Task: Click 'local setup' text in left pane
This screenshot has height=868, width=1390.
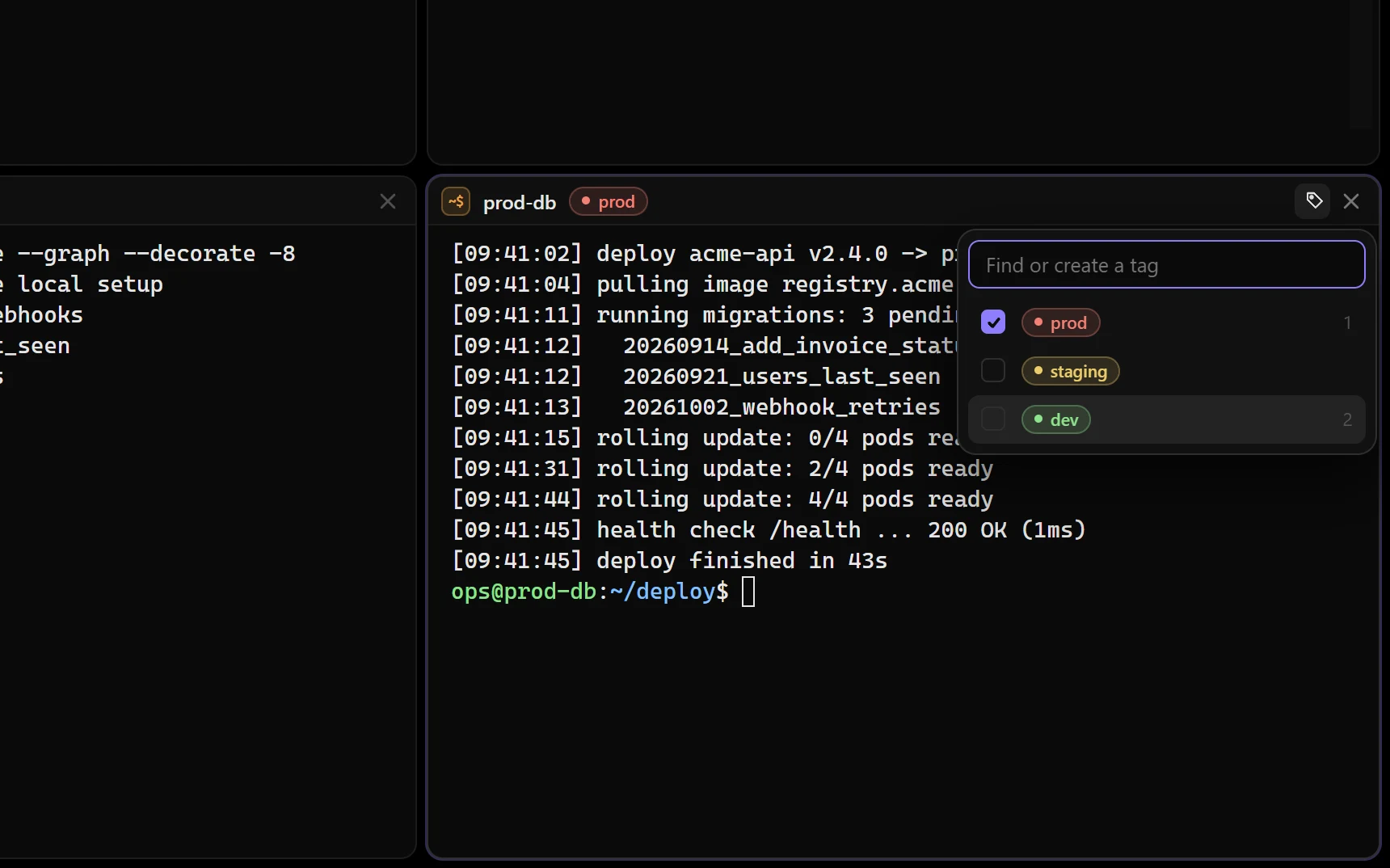Action: (x=90, y=284)
